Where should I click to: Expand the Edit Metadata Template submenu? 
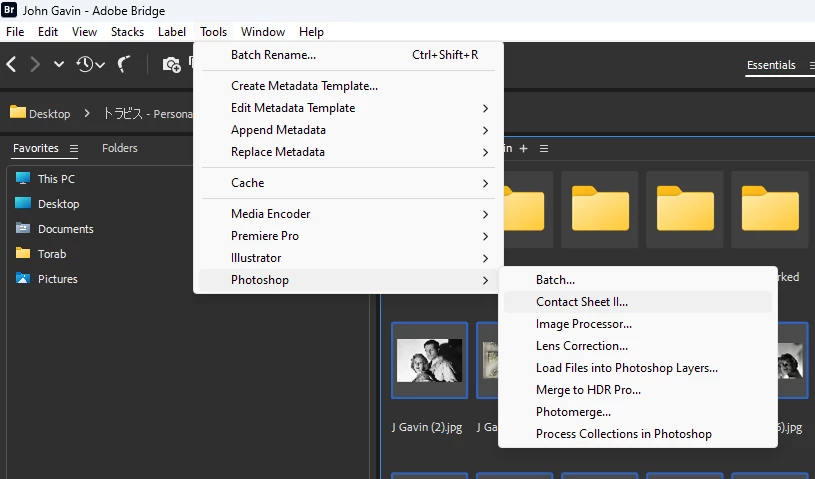tap(348, 108)
